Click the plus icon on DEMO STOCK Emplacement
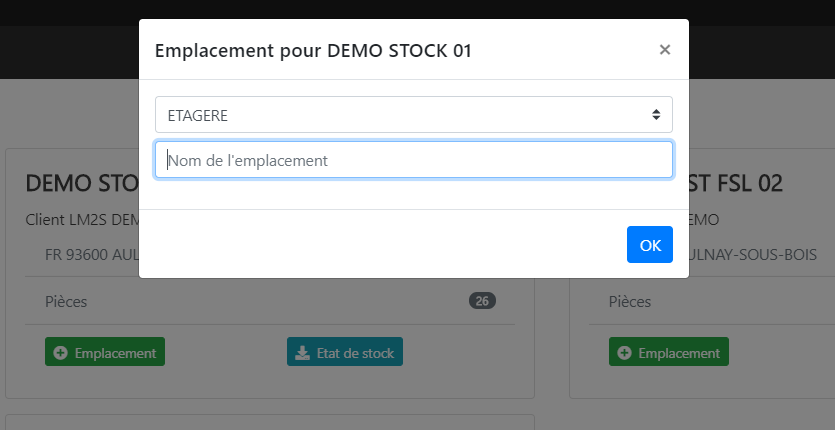 pyautogui.click(x=61, y=353)
